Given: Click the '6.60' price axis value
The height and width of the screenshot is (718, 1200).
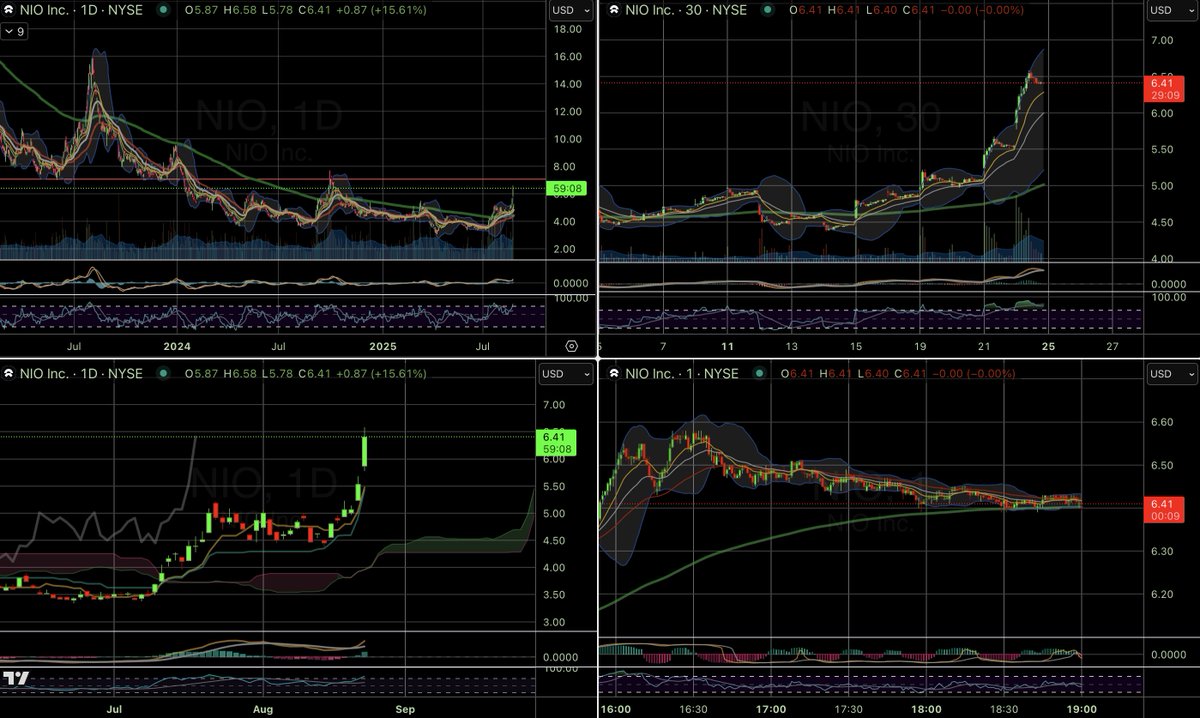Looking at the screenshot, I should click(1162, 423).
